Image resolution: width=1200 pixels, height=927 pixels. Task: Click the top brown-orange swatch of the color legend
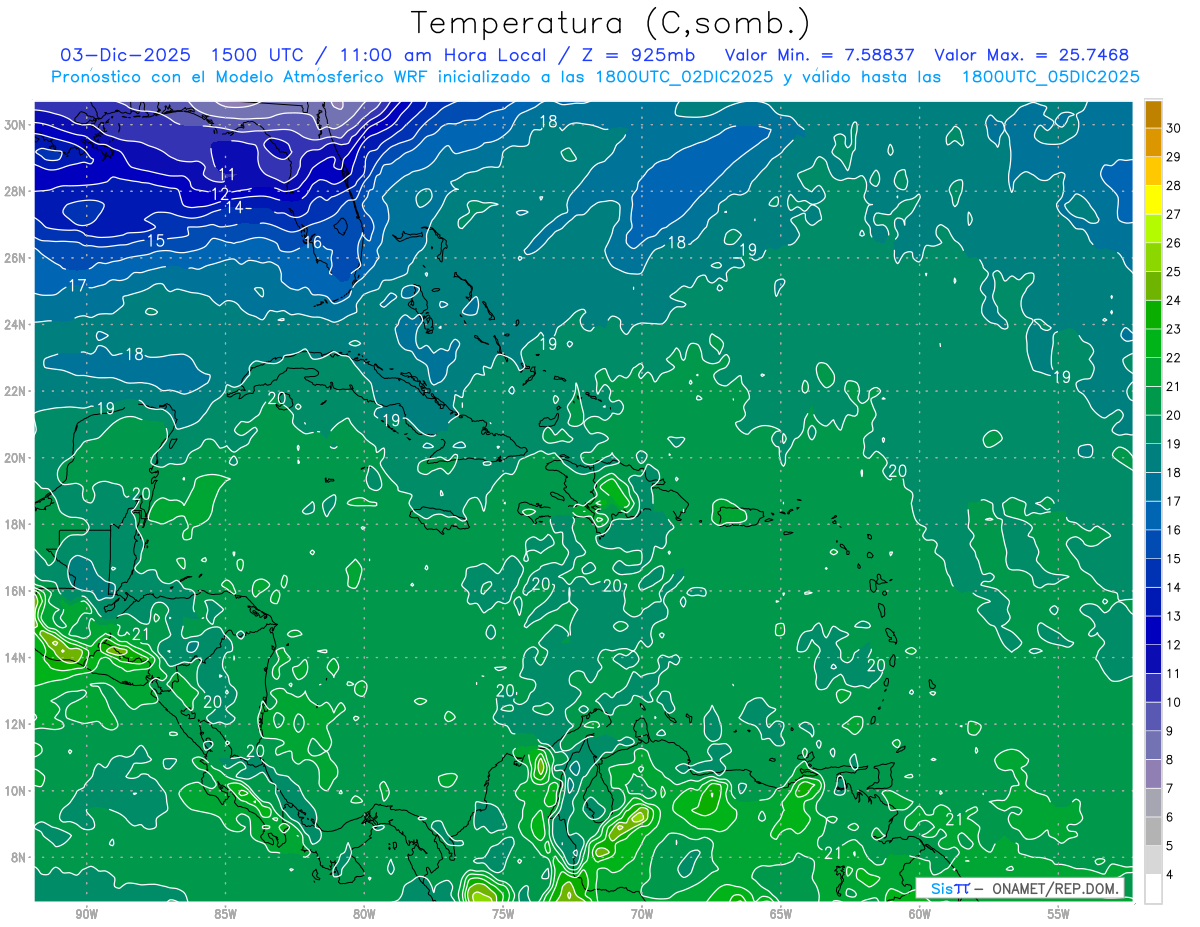pos(1153,113)
